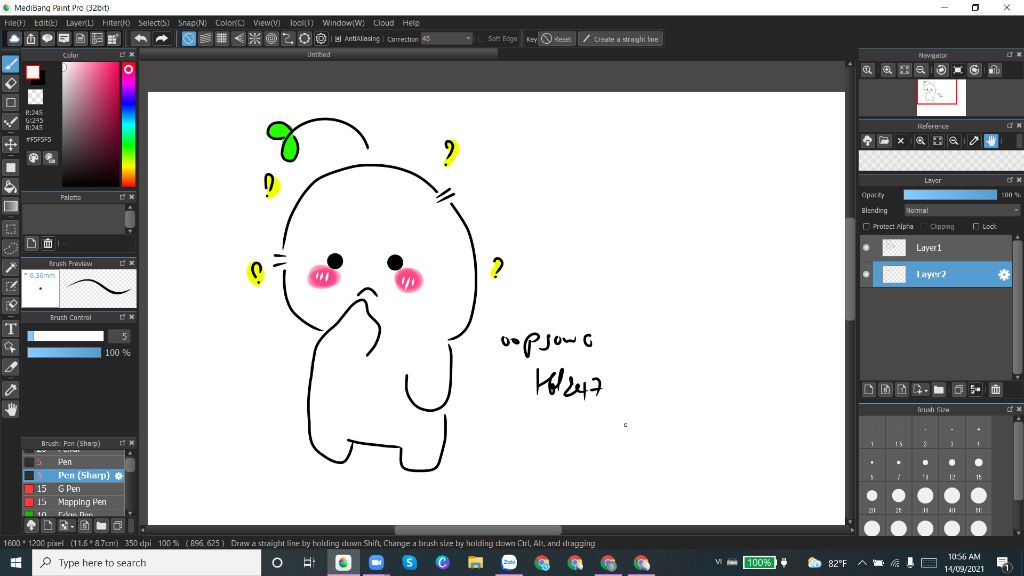Select the Eraser tool
1024x576 pixels.
(10, 84)
